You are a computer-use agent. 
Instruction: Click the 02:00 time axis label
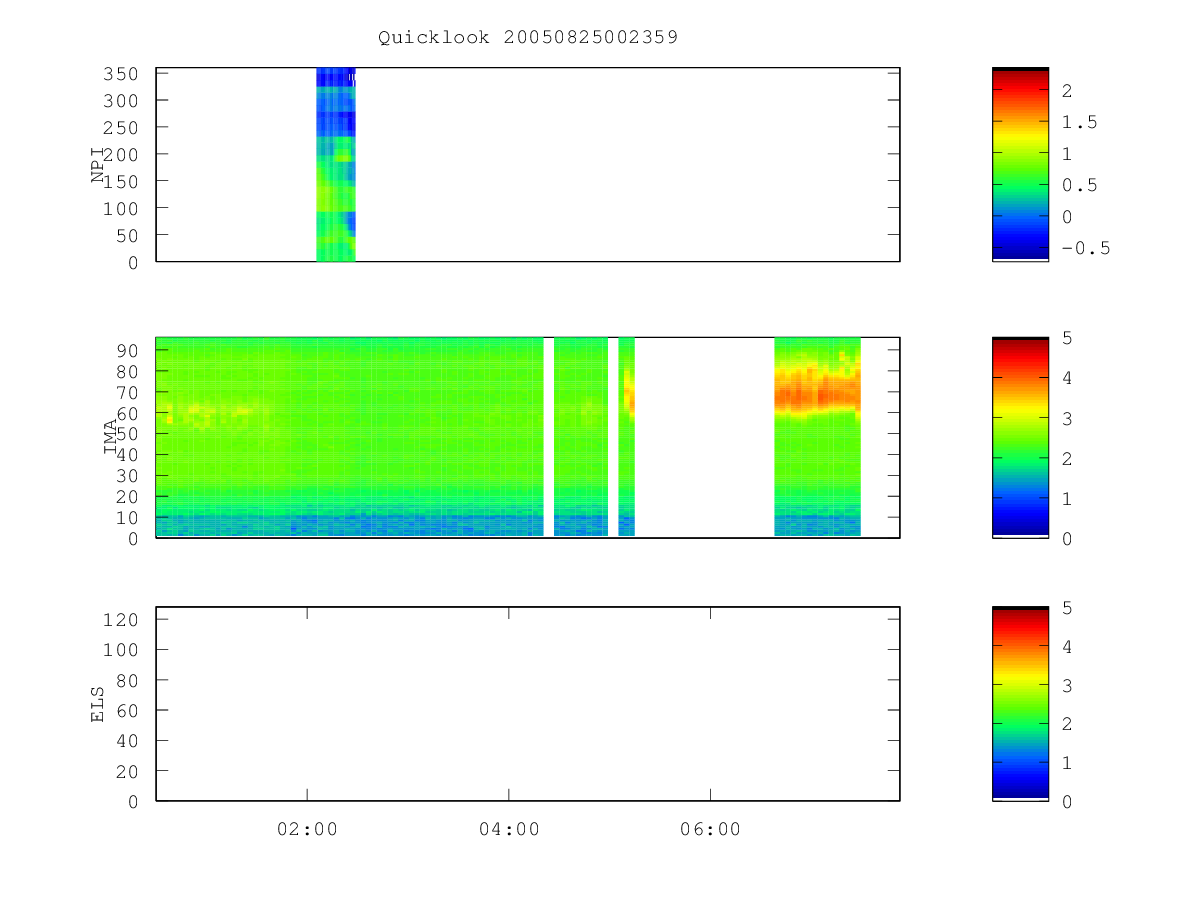307,829
